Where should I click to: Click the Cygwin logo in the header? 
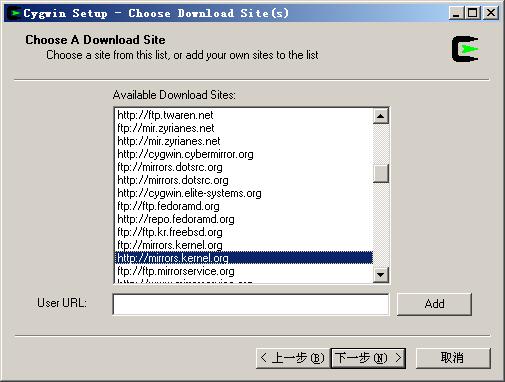[465, 49]
